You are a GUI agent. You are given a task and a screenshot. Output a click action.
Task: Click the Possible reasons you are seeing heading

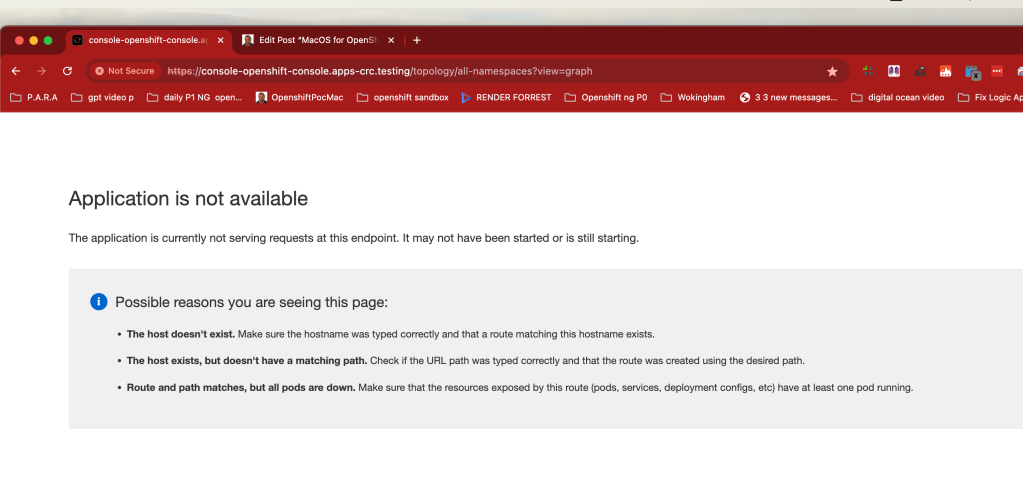point(251,302)
